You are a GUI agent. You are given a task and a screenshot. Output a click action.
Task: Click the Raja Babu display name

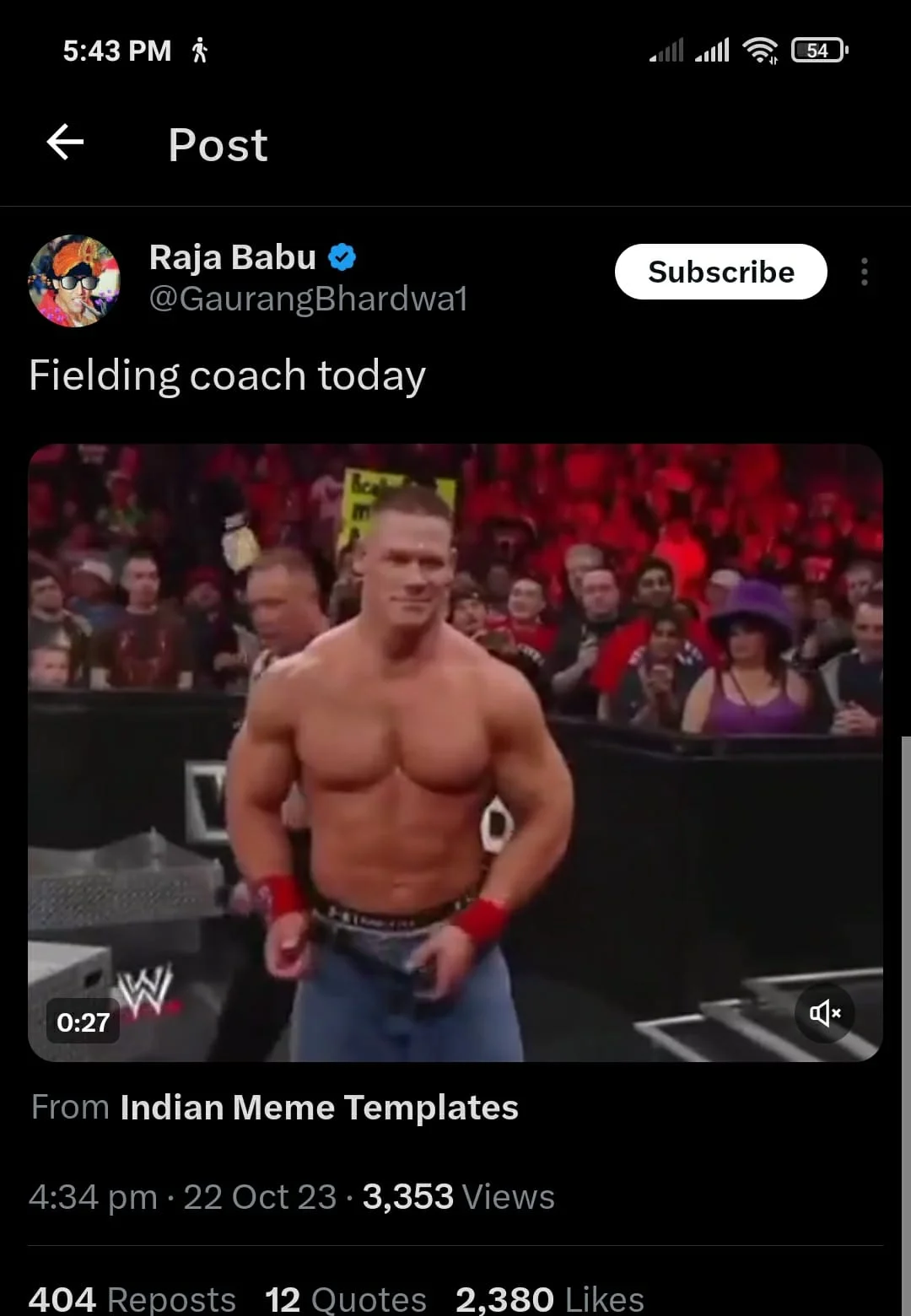pos(233,256)
